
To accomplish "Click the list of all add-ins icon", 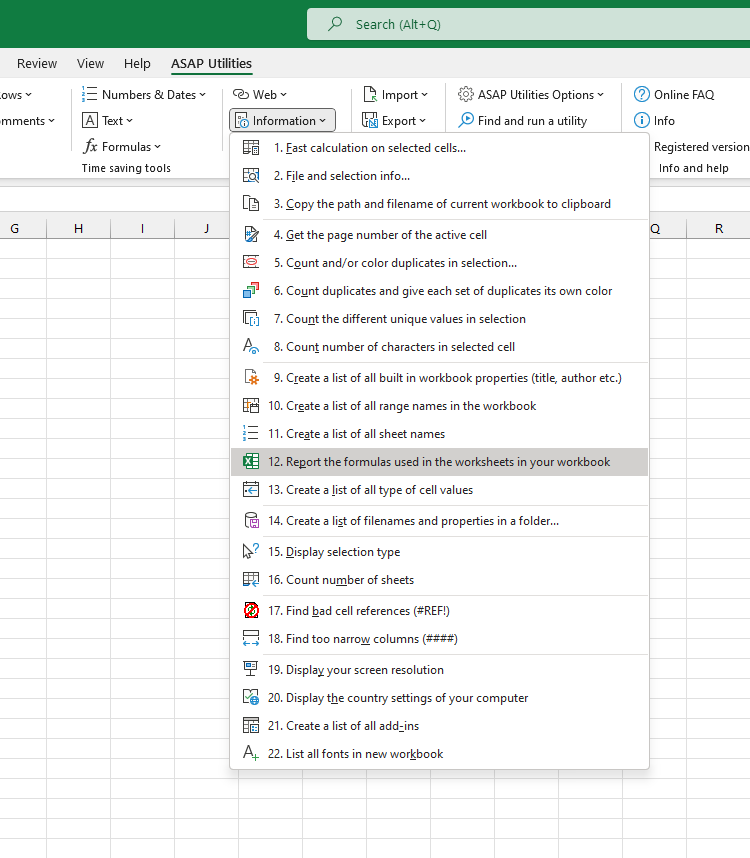I will [x=251, y=726].
